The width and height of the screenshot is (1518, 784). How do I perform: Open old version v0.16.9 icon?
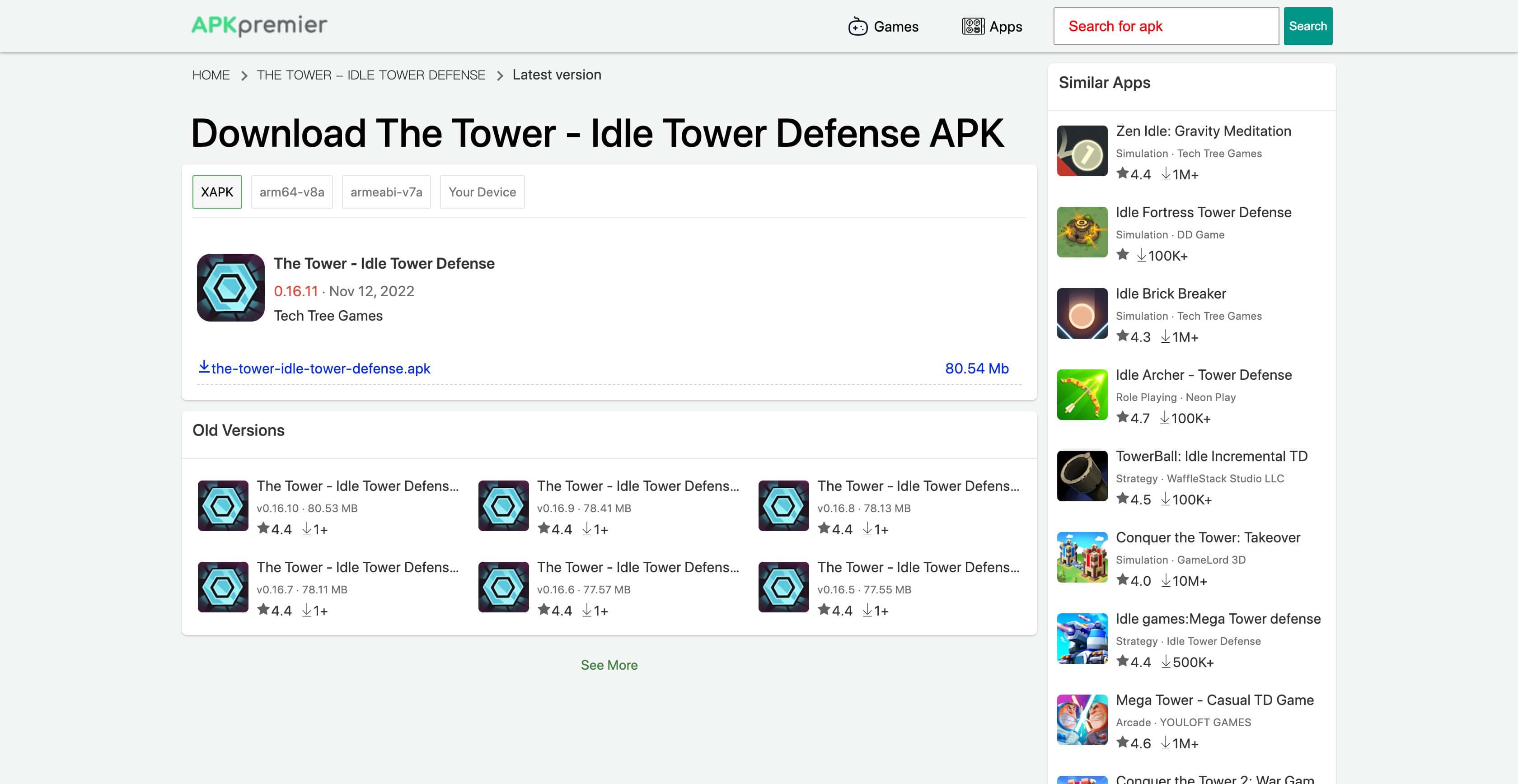tap(503, 506)
